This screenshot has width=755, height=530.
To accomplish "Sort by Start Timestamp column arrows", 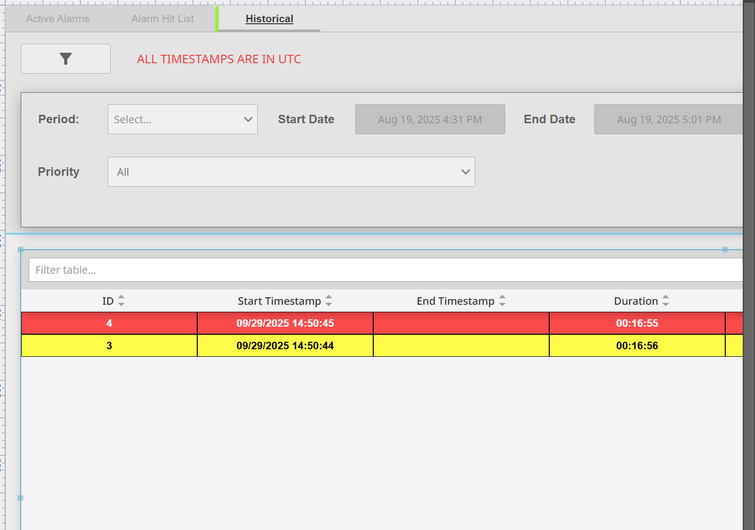I will (329, 301).
